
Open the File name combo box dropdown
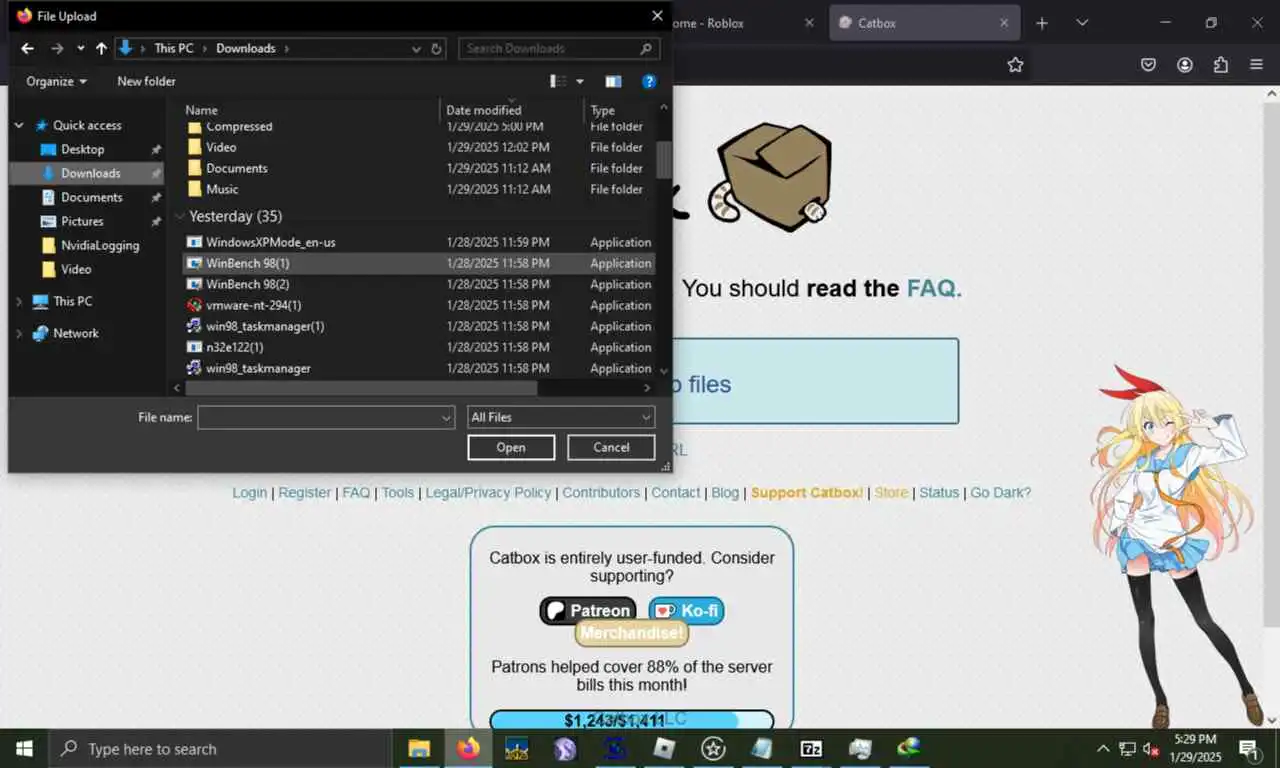pyautogui.click(x=446, y=417)
